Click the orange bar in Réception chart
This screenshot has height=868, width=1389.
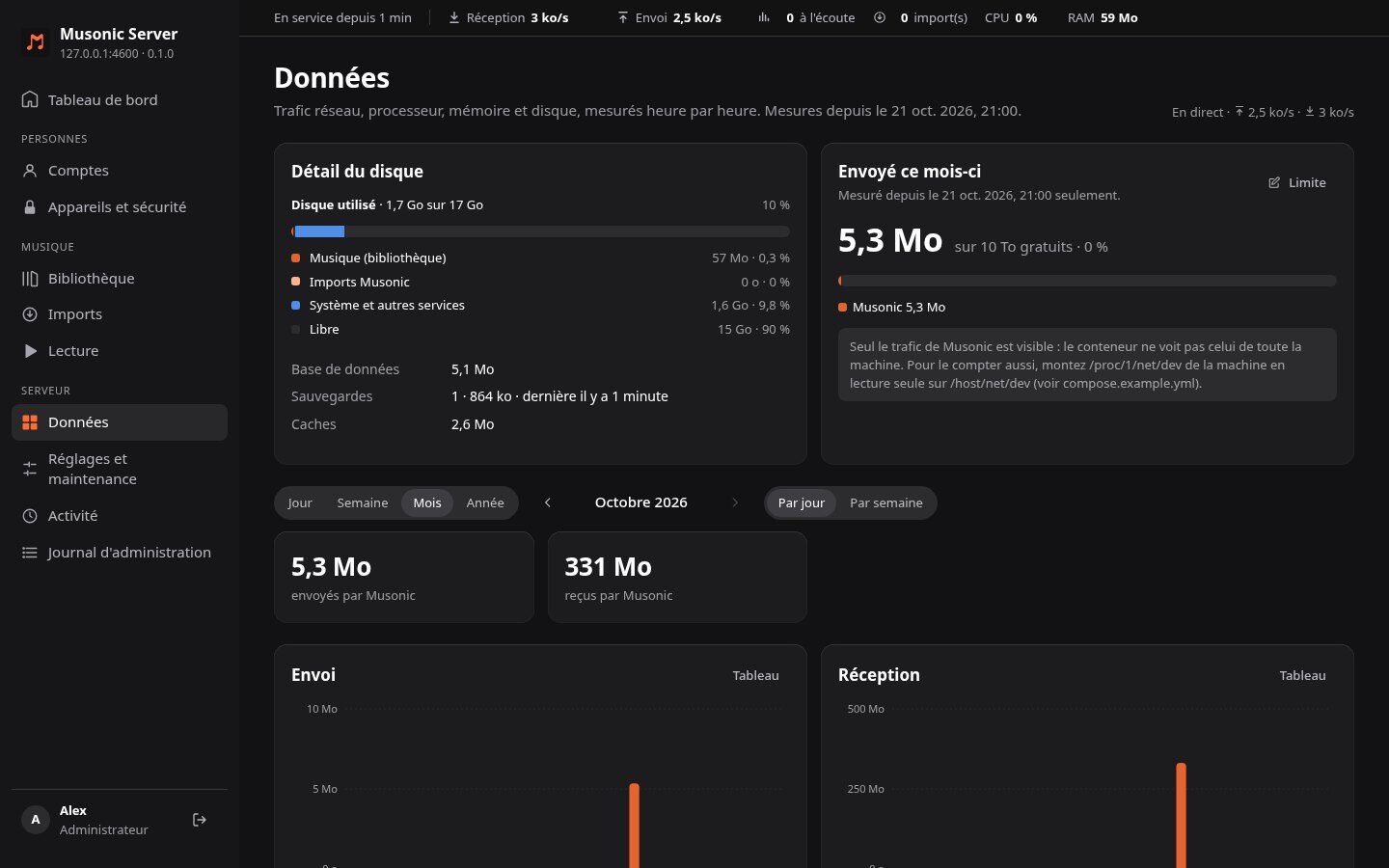tap(1181, 815)
